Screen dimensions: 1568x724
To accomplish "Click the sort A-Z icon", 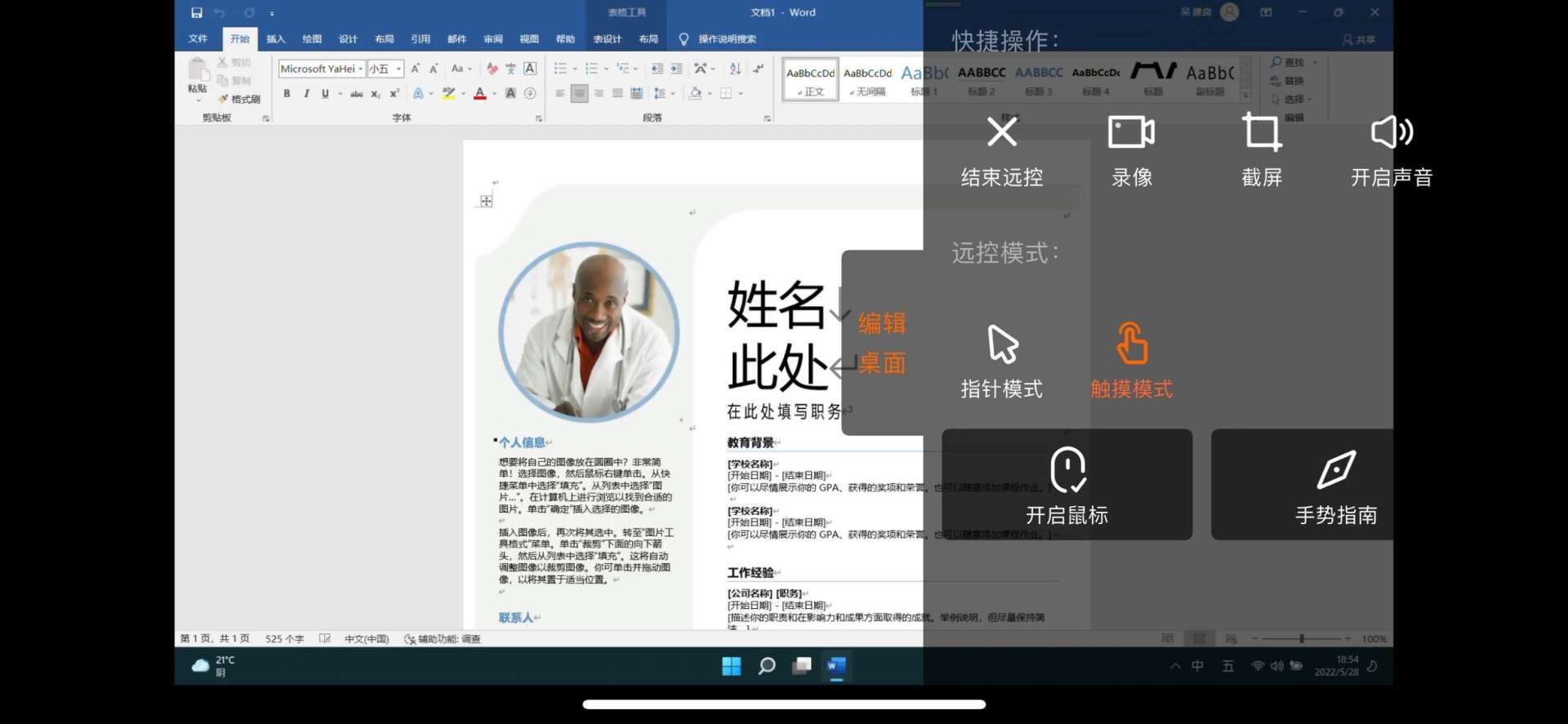I will tap(735, 69).
